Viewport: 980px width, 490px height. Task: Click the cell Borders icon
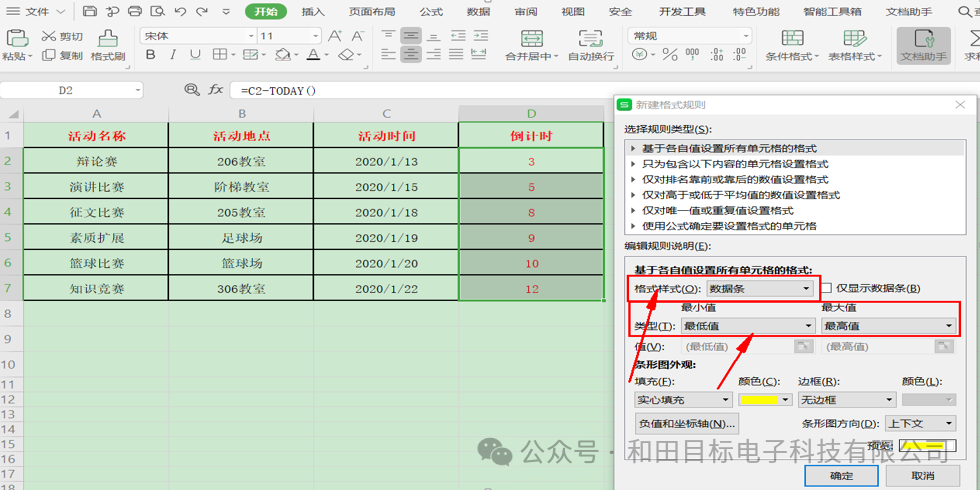[x=219, y=55]
